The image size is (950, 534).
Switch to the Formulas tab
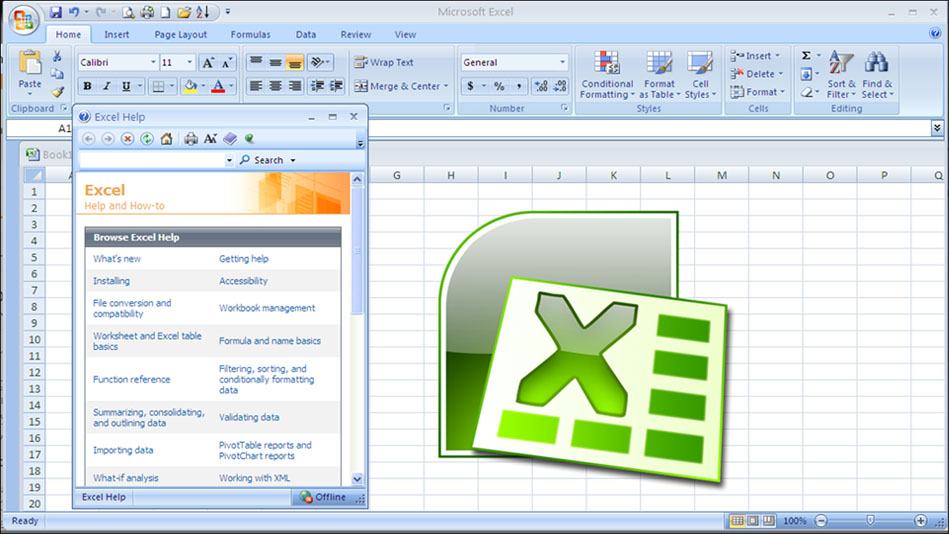pos(250,35)
